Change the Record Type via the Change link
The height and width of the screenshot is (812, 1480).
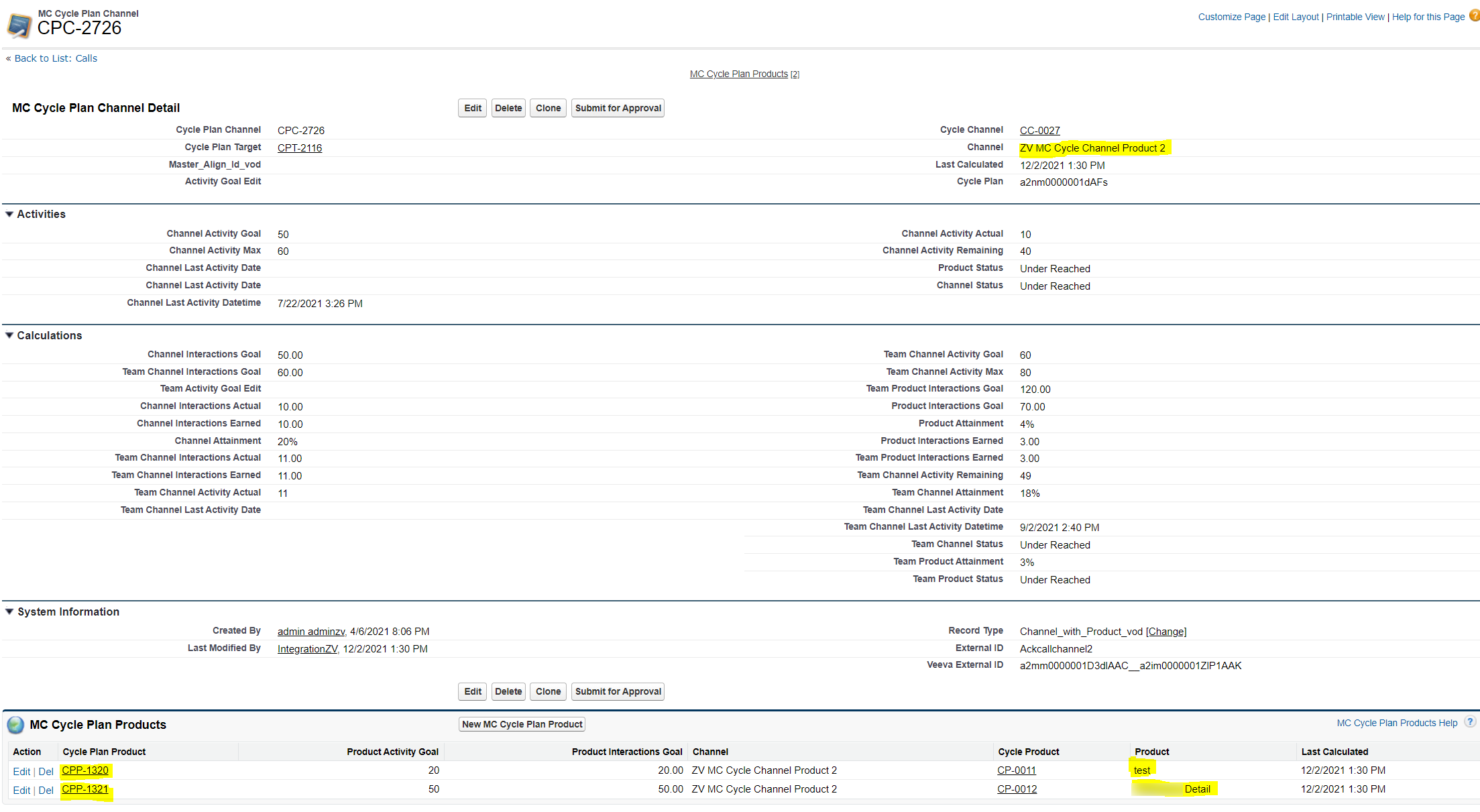[1166, 631]
